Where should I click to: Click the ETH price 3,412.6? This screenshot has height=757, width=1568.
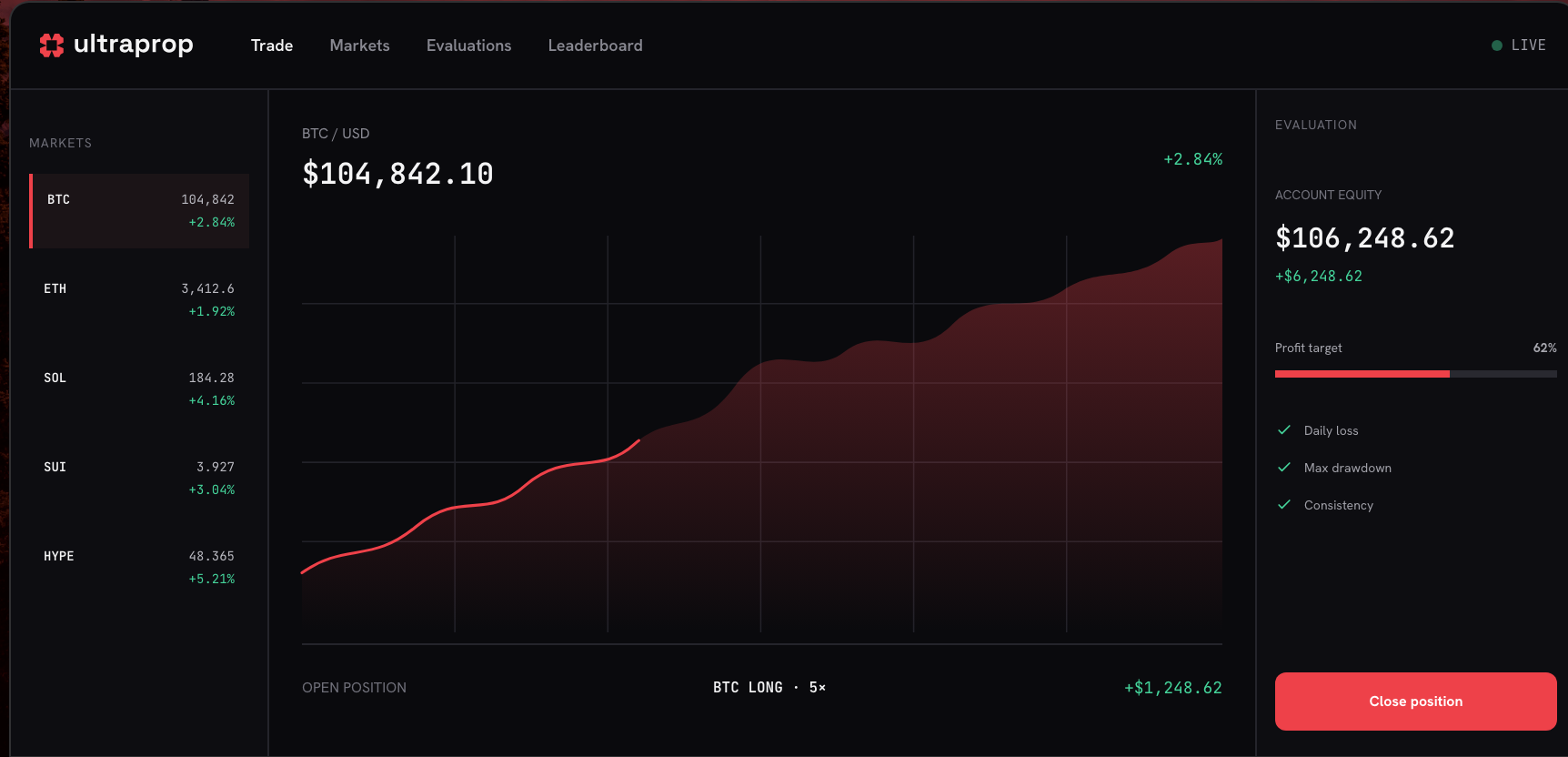click(208, 288)
